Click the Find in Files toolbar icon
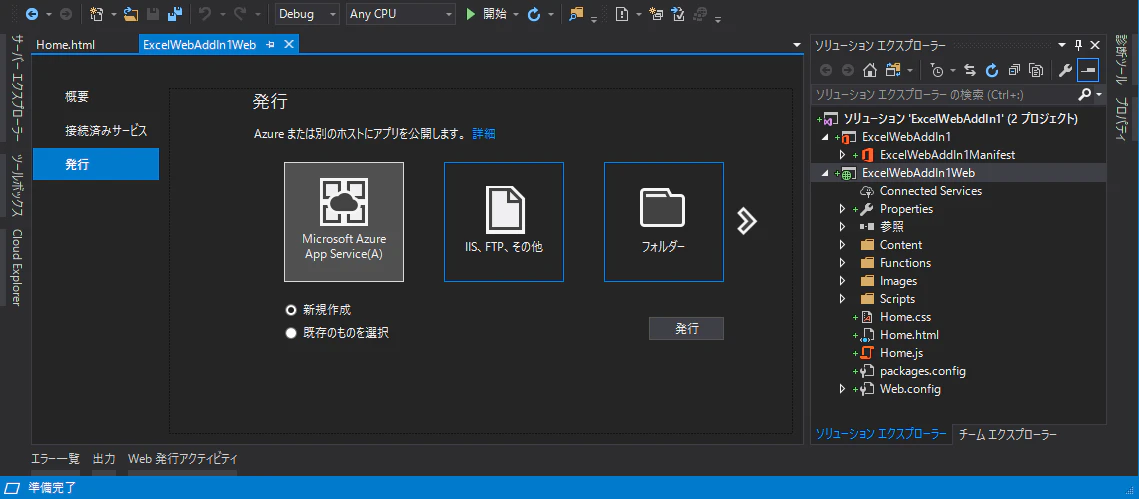 click(x=576, y=14)
